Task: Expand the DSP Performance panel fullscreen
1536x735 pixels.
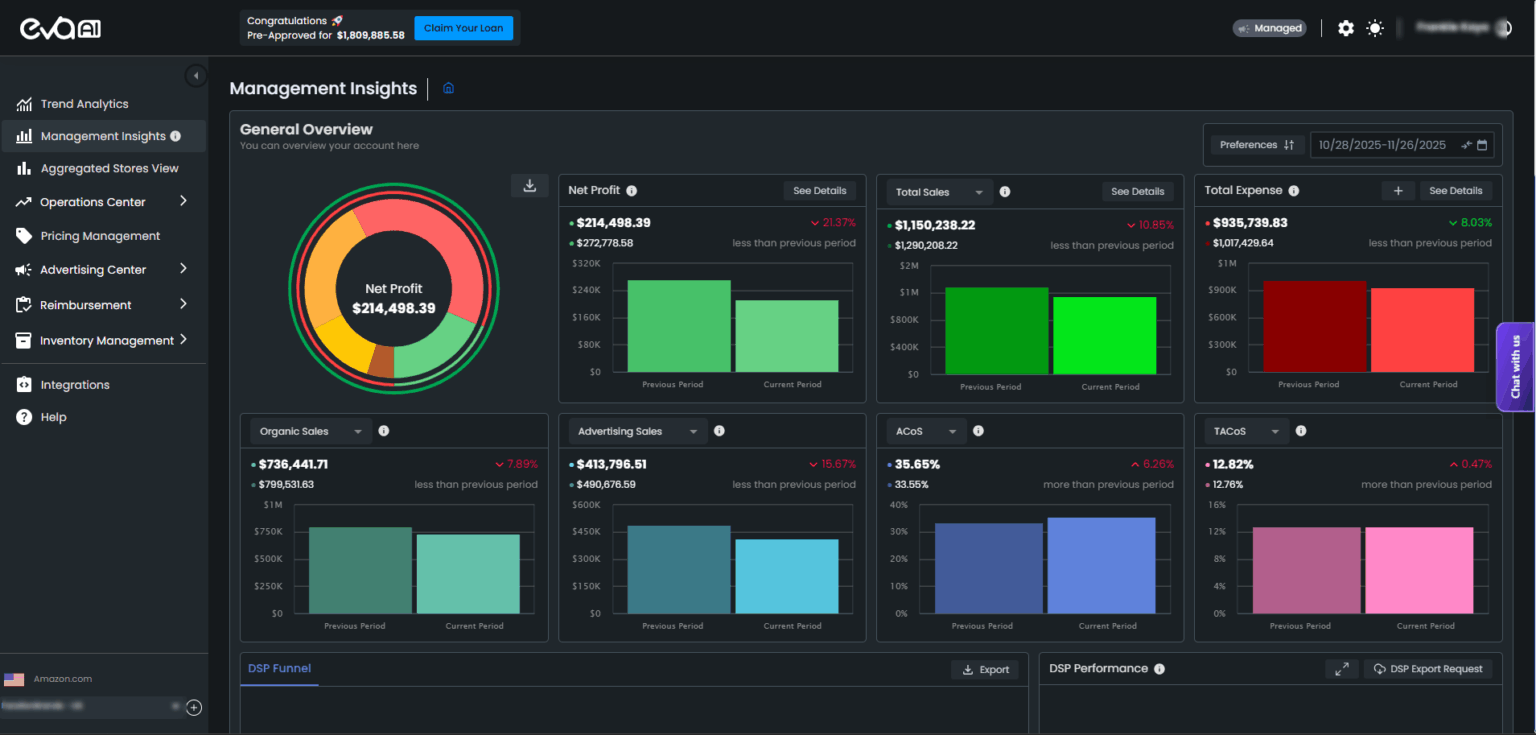Action: coord(1341,669)
